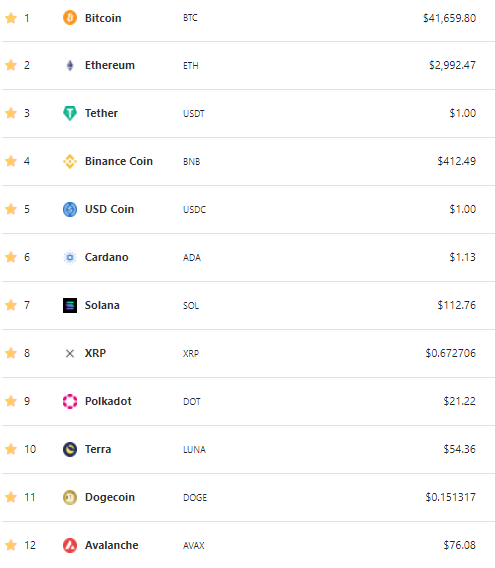The height and width of the screenshot is (568, 495).
Task: Click the Cardano logo icon
Action: pyautogui.click(x=70, y=258)
